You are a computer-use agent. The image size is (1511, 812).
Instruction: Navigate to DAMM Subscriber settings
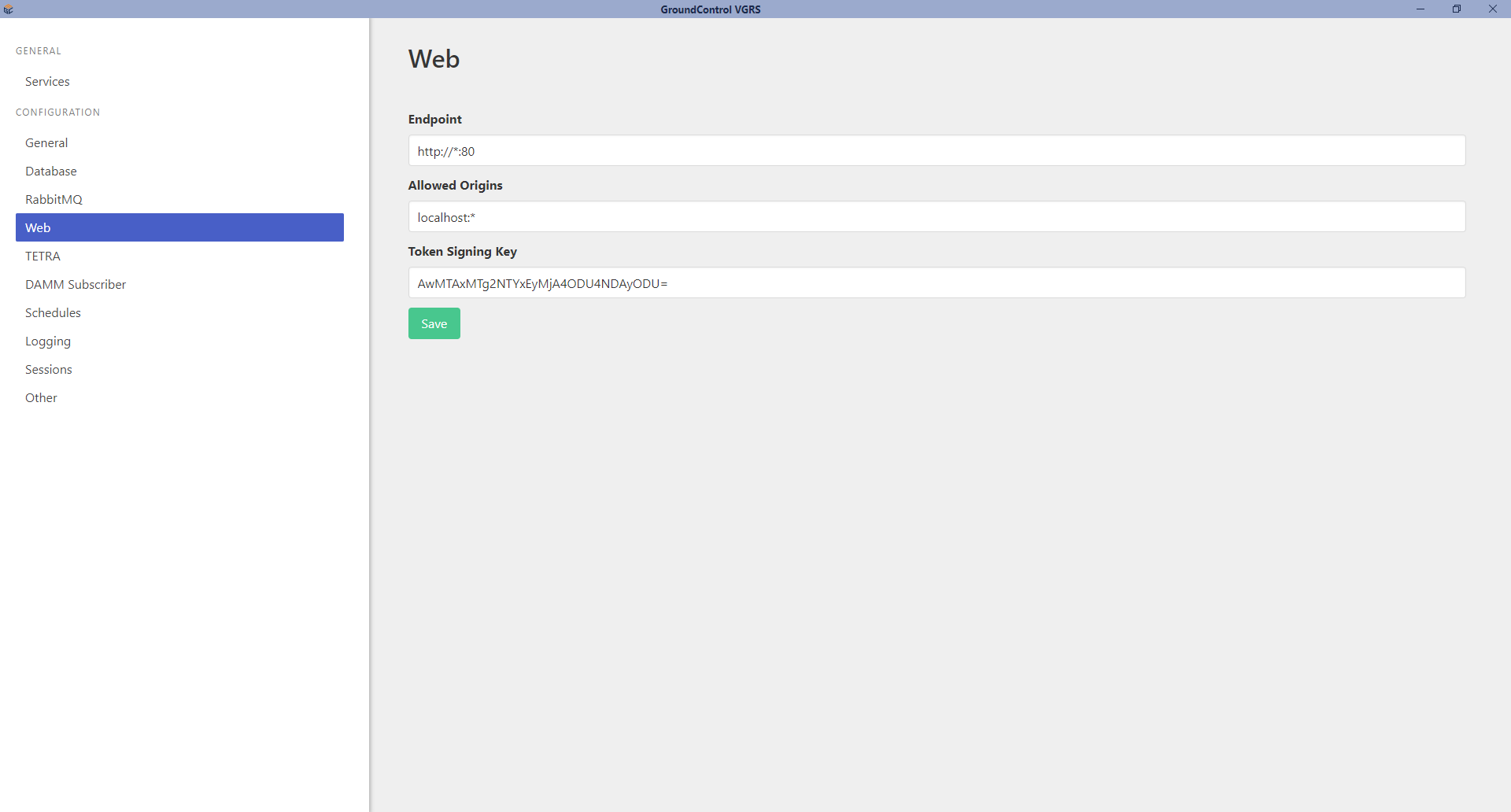coord(76,285)
